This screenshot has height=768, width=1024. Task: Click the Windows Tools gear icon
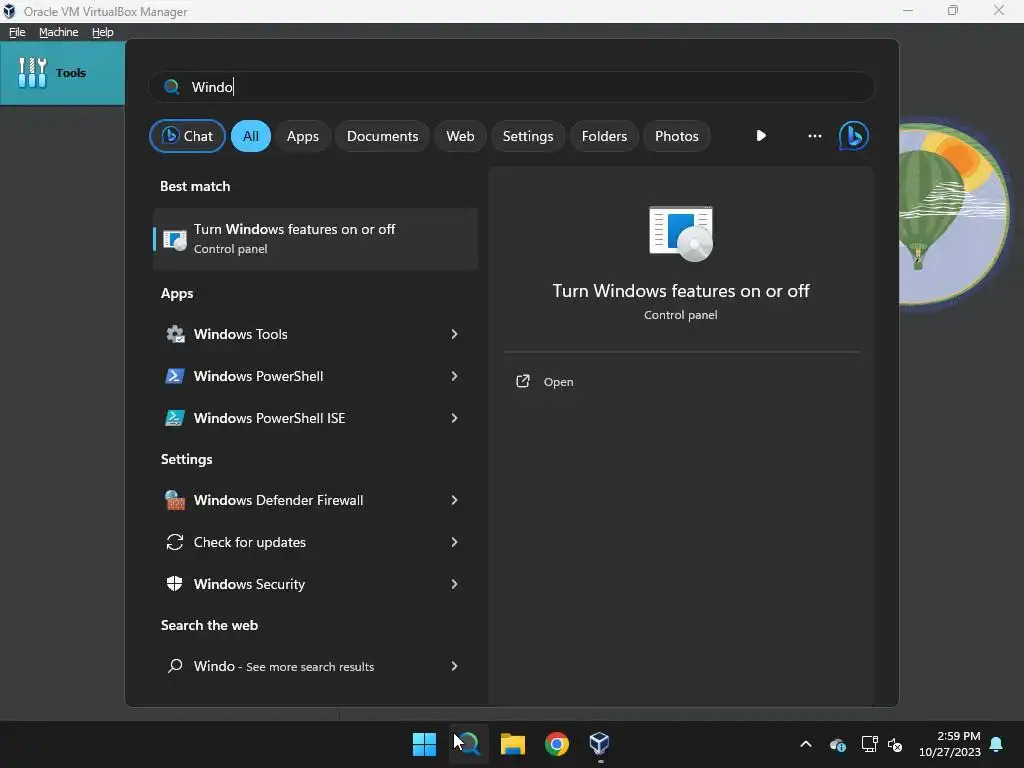[174, 334]
